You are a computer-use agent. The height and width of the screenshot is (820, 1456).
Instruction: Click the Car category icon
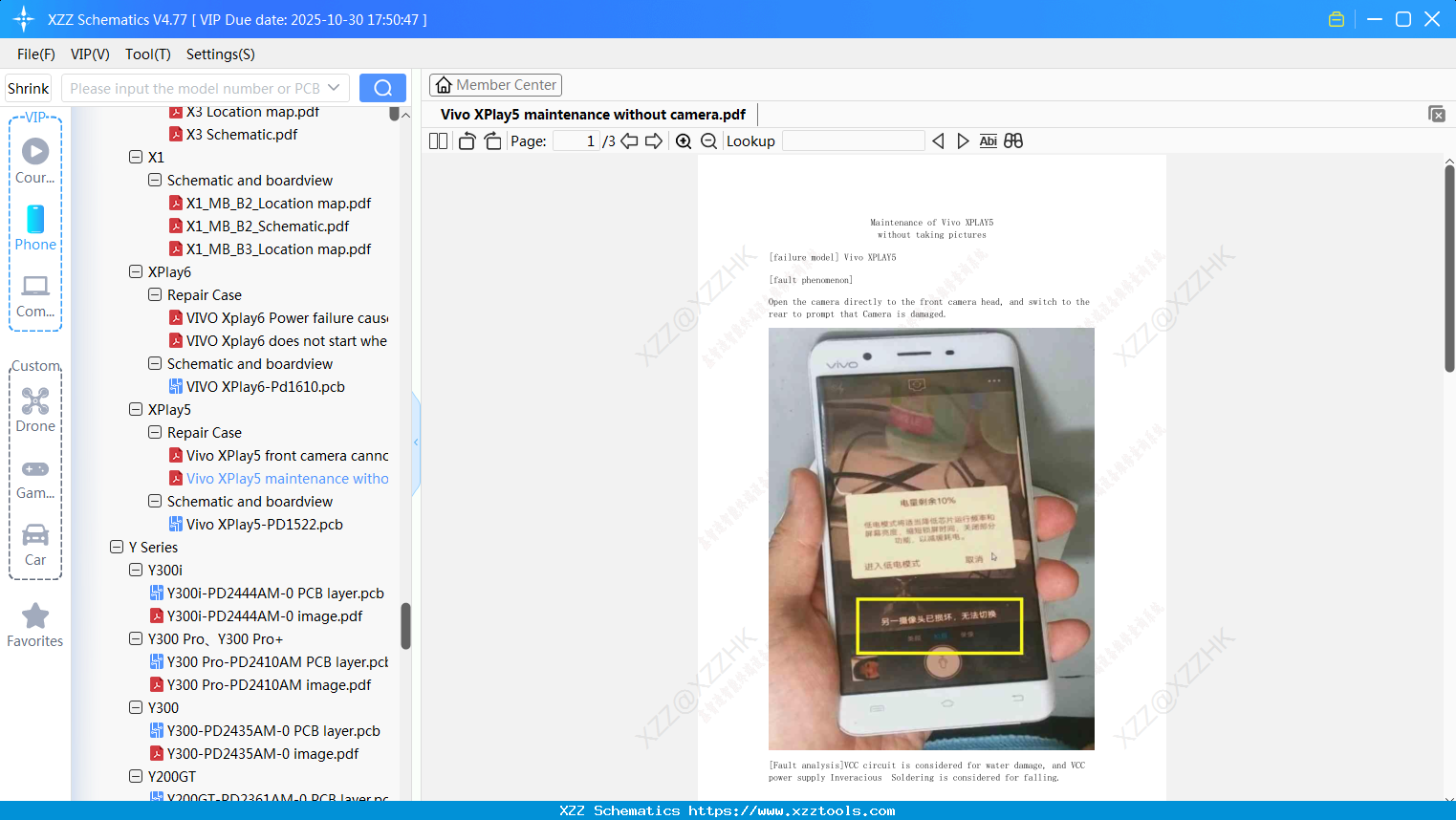click(x=34, y=536)
